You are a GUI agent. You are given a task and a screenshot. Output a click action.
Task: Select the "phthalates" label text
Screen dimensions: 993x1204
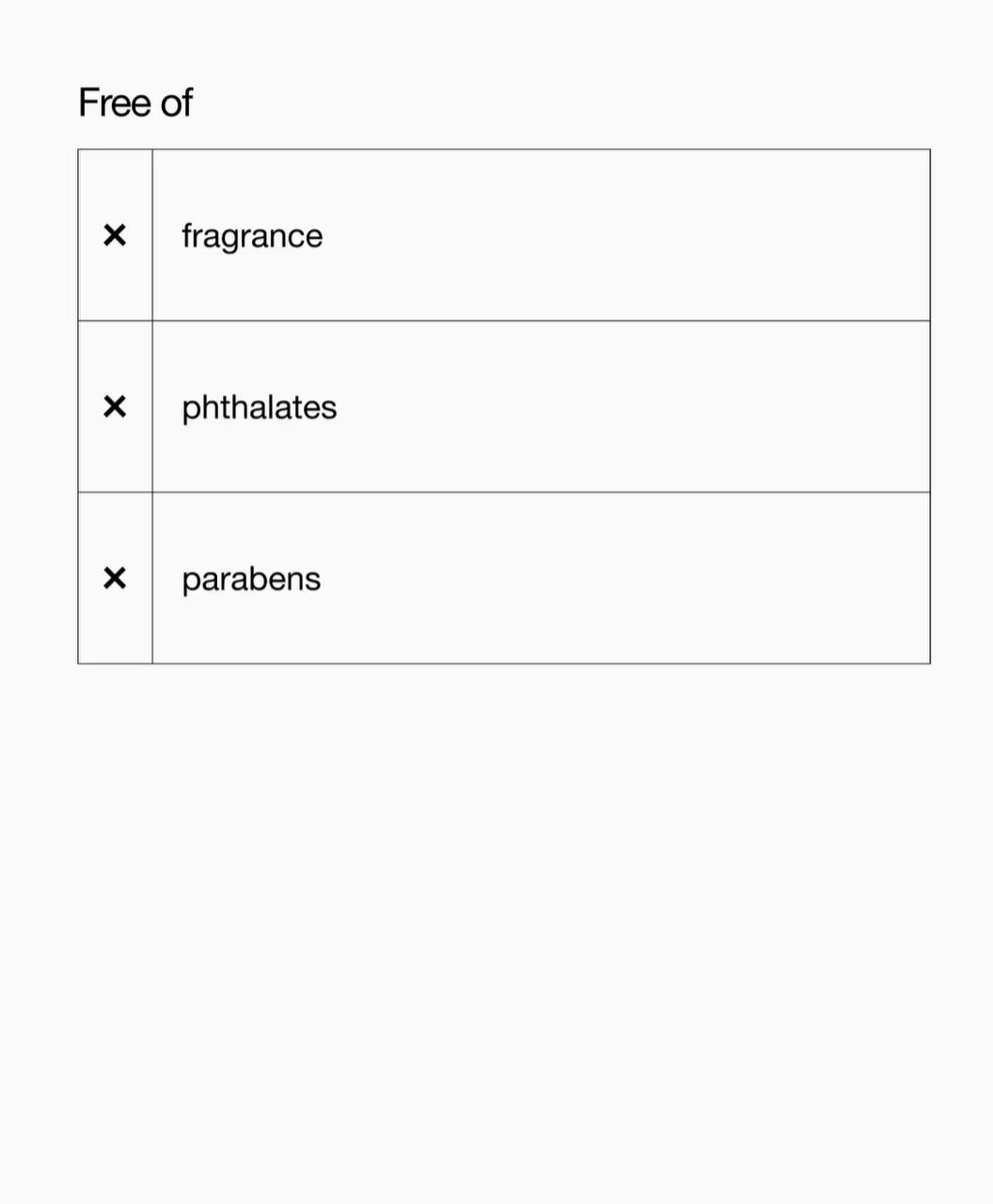(x=259, y=407)
